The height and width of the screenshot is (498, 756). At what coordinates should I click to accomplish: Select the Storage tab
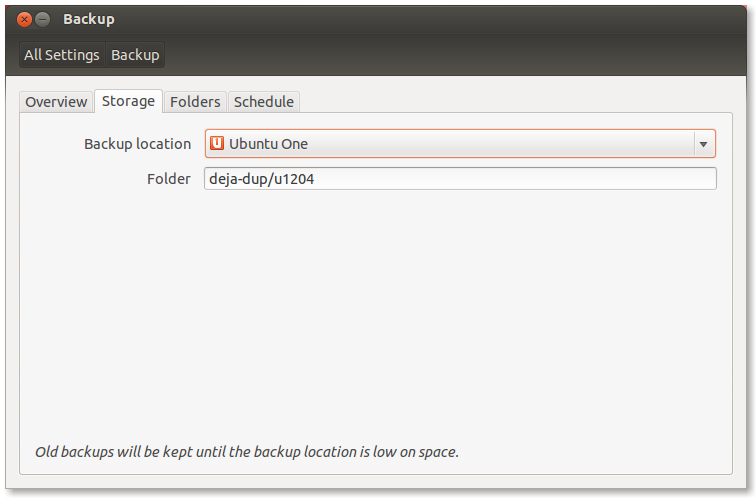[128, 101]
